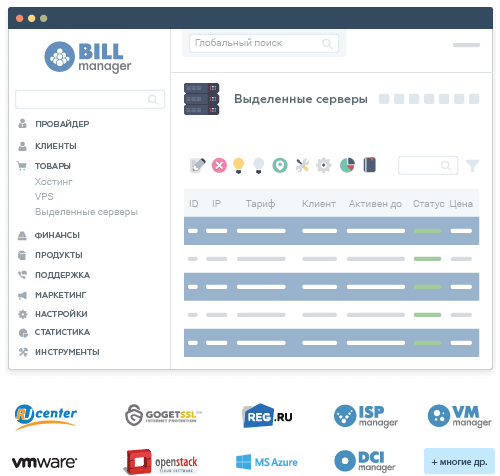The width and height of the screenshot is (500, 476).
Task: Click the ТОВАРЫ shopping cart icon
Action: (x=22, y=166)
